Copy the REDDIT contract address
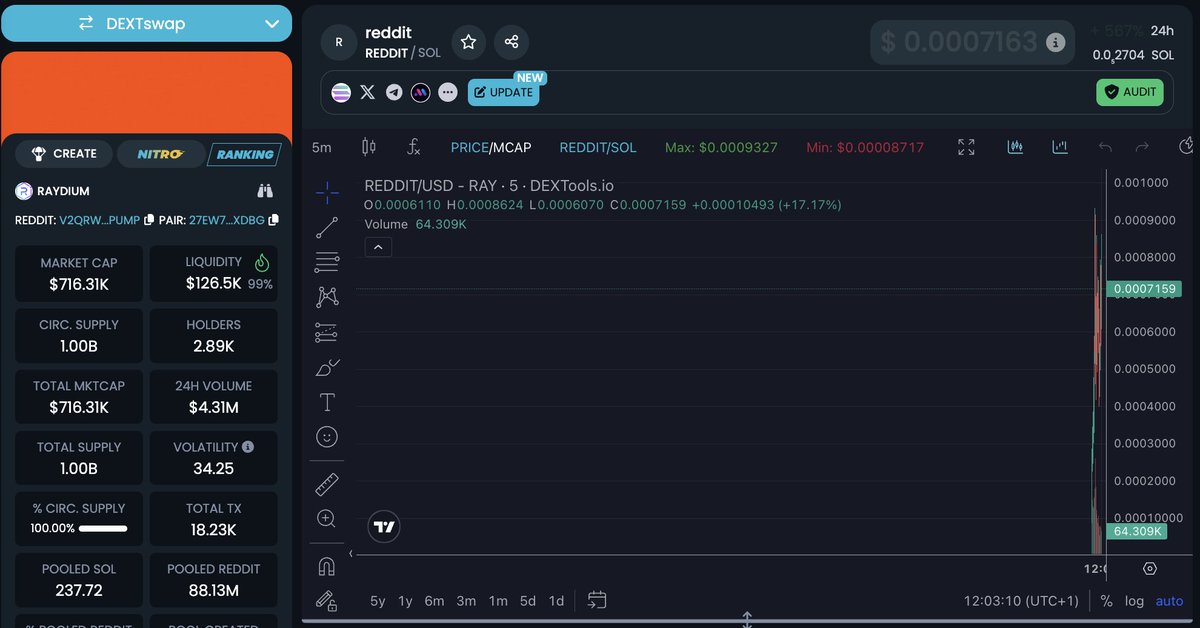 pos(149,219)
